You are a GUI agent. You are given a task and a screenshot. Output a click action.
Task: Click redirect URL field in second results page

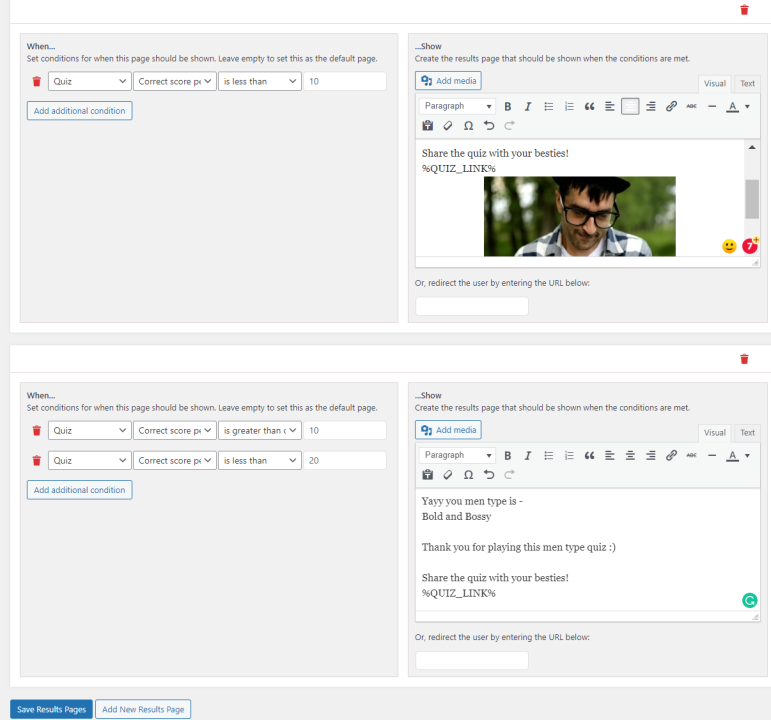pyautogui.click(x=472, y=660)
